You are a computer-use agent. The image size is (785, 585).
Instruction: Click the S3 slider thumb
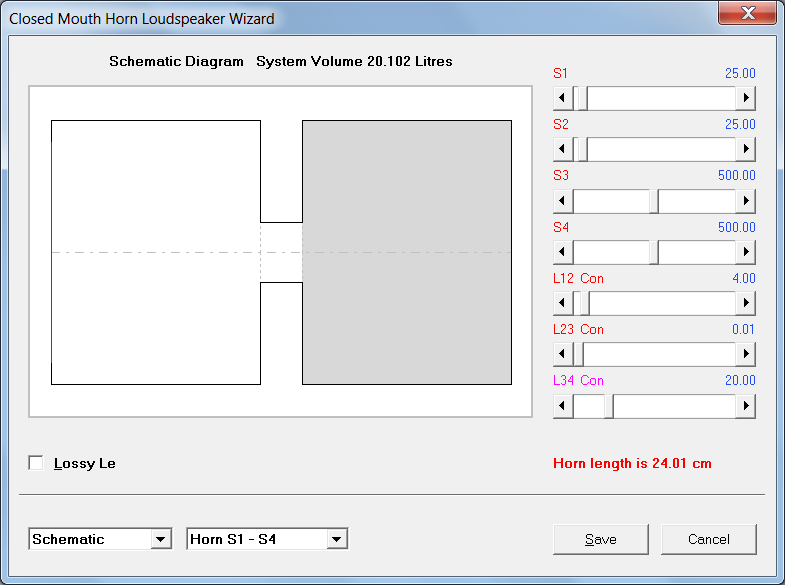coord(653,201)
